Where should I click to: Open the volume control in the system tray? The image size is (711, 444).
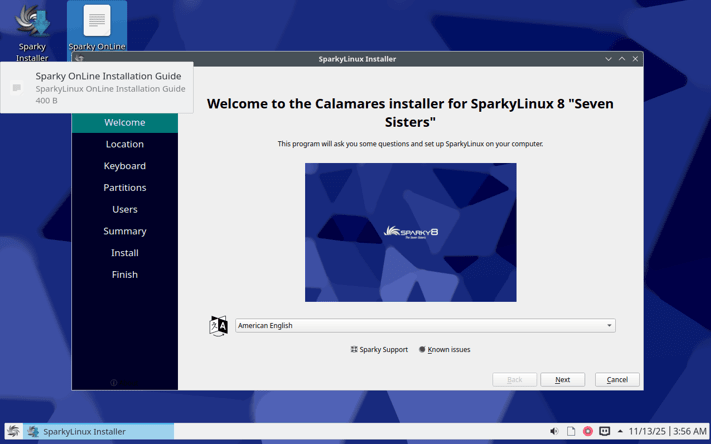554,431
